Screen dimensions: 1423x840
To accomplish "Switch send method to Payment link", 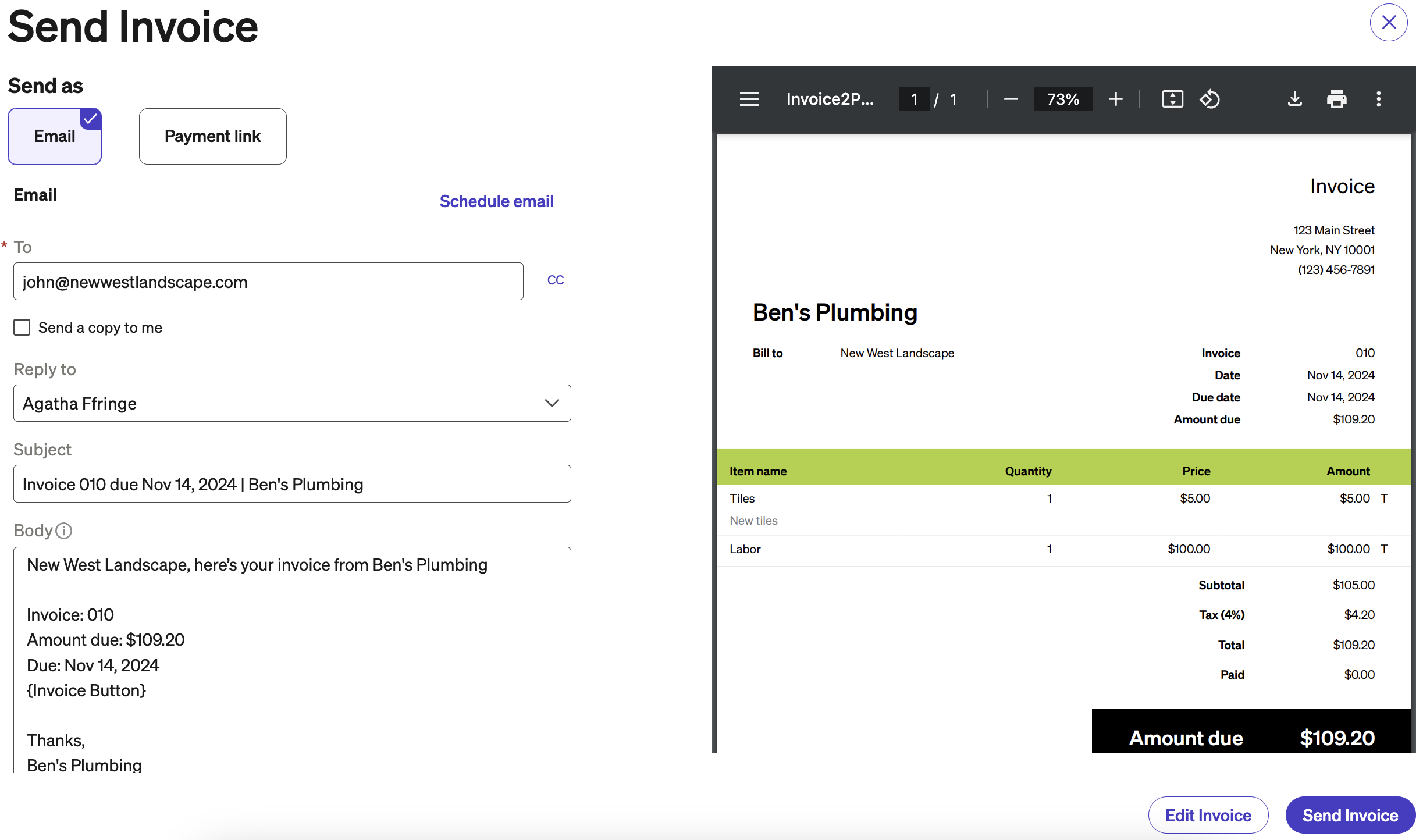I will 212,136.
